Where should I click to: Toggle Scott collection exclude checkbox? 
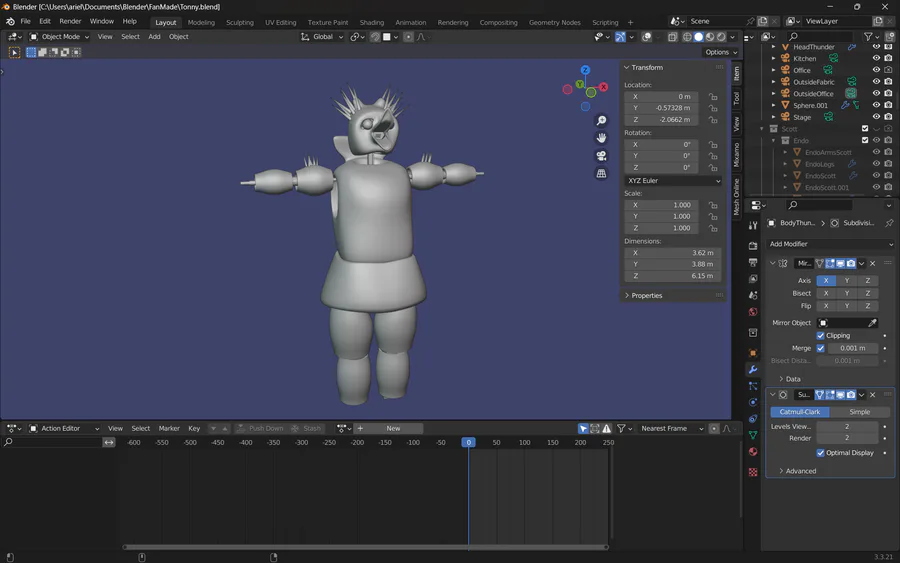[865, 129]
